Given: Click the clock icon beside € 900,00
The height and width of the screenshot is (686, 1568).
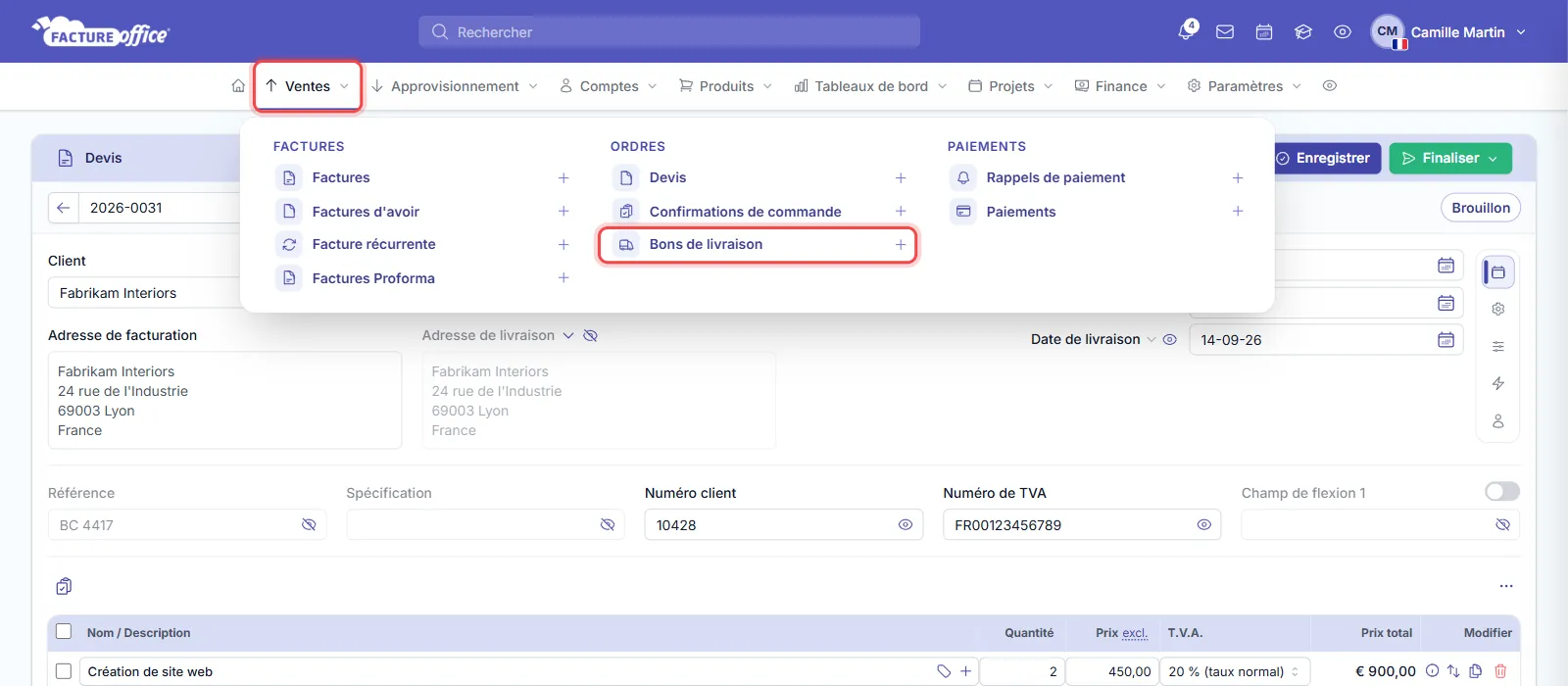Looking at the screenshot, I should pyautogui.click(x=1432, y=671).
